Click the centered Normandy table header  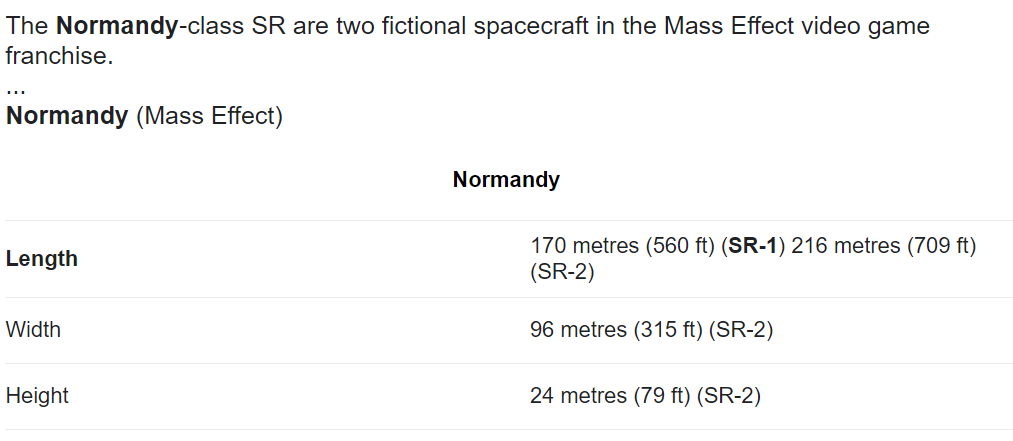[506, 179]
